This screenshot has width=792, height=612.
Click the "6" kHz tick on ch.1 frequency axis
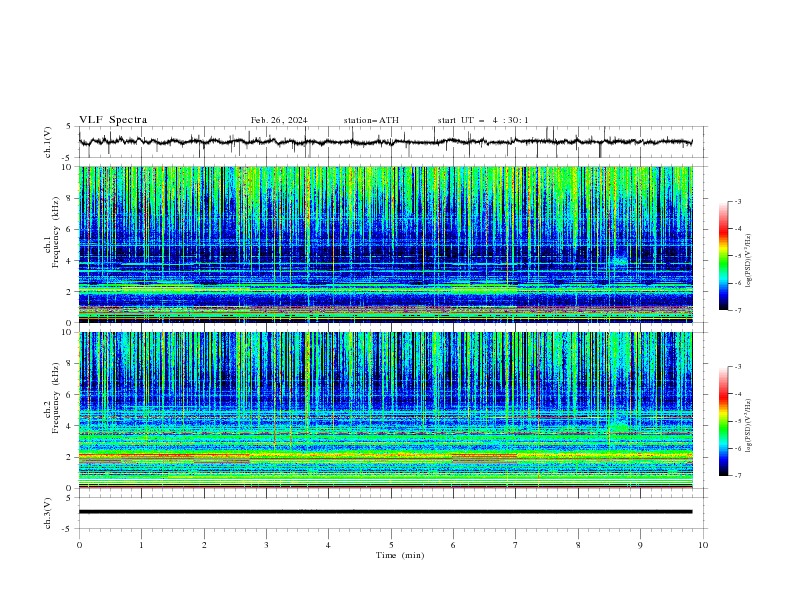pos(70,230)
